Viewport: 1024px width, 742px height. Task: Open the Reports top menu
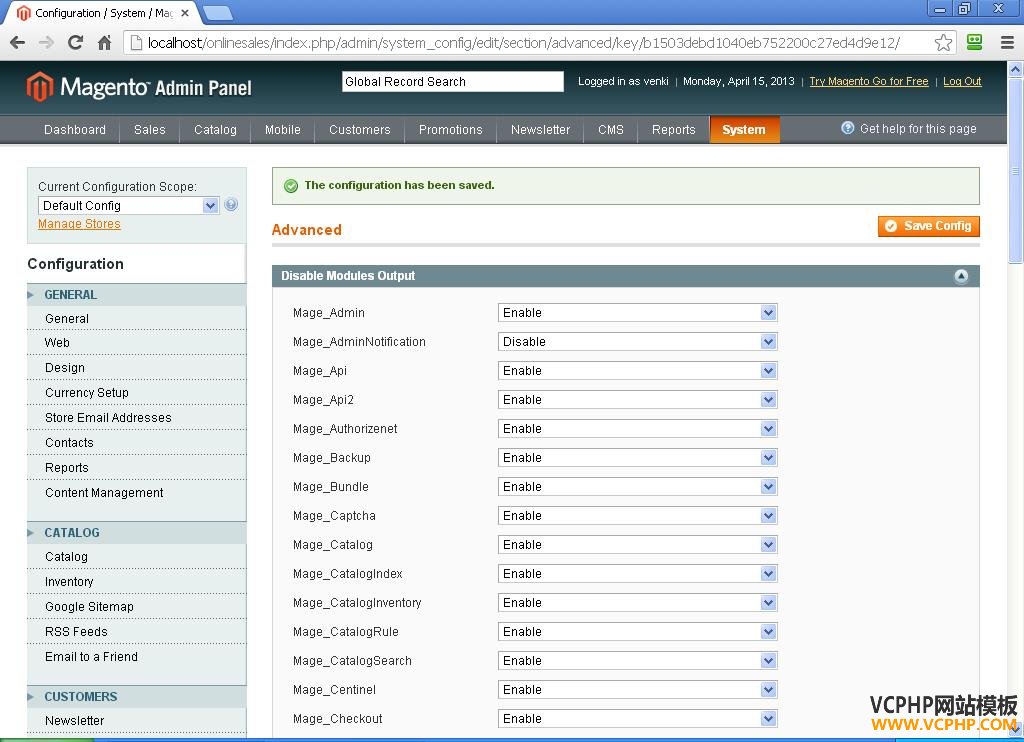point(673,129)
